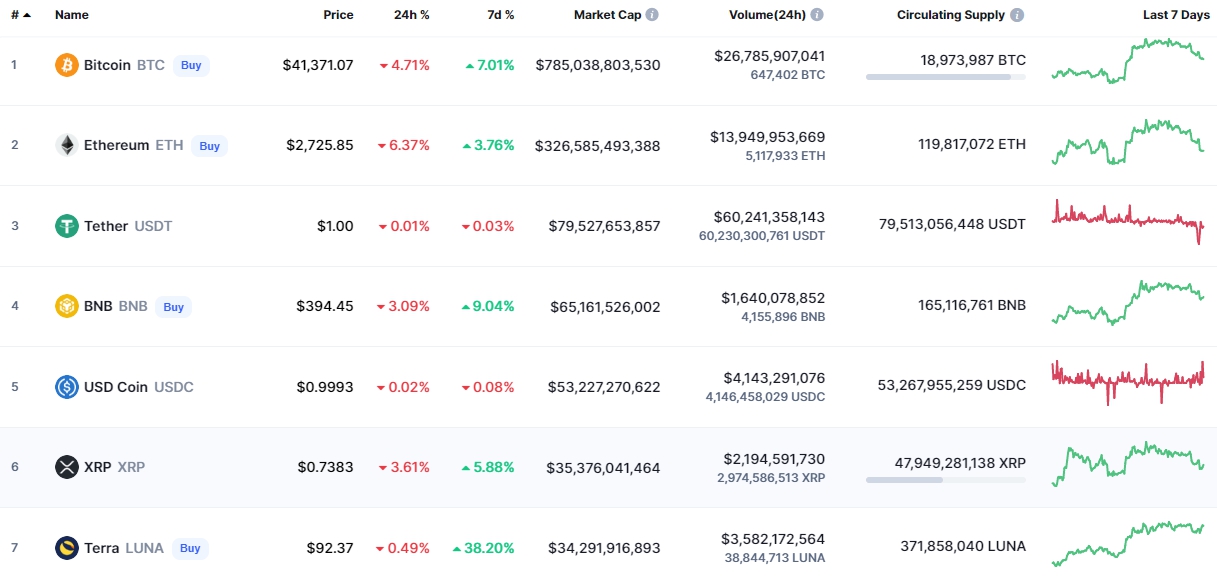
Task: Click BNB volume $1,640,078,852
Action: pos(773,298)
